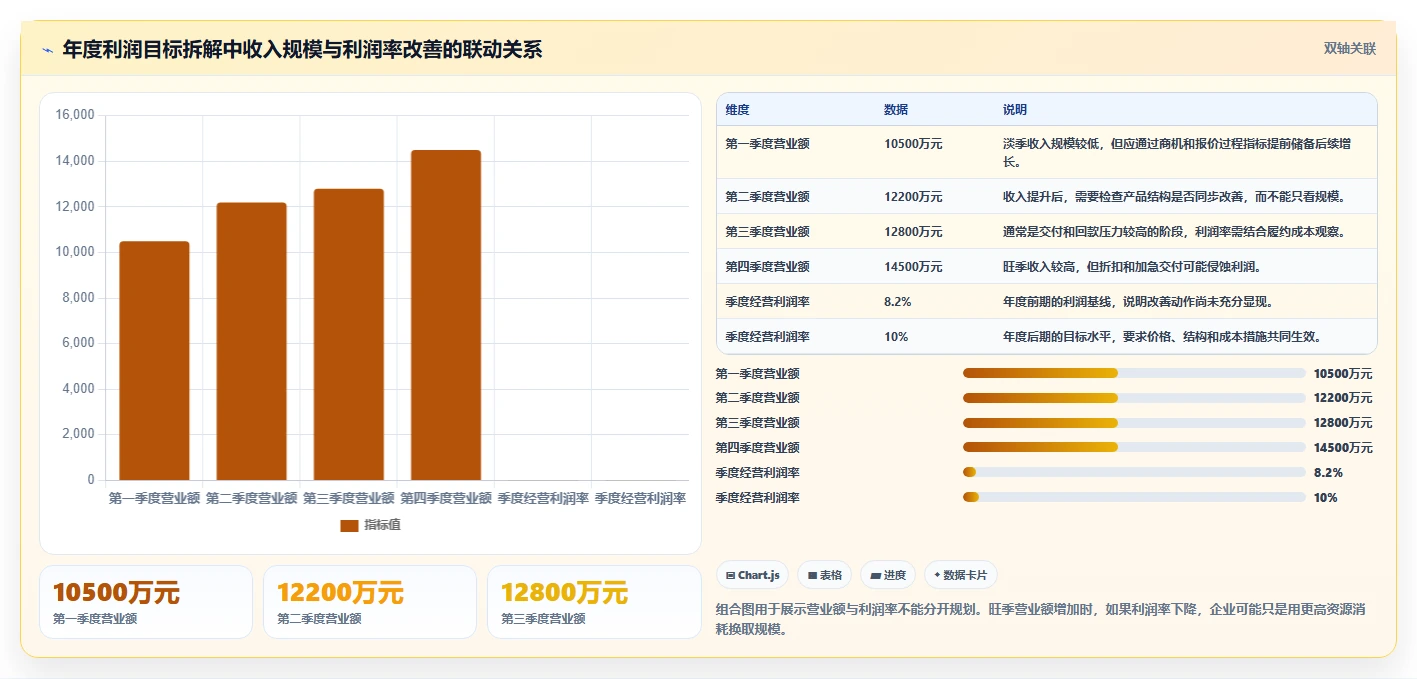
Task: Click the progress bar valued 10%
Action: [x=1134, y=497]
